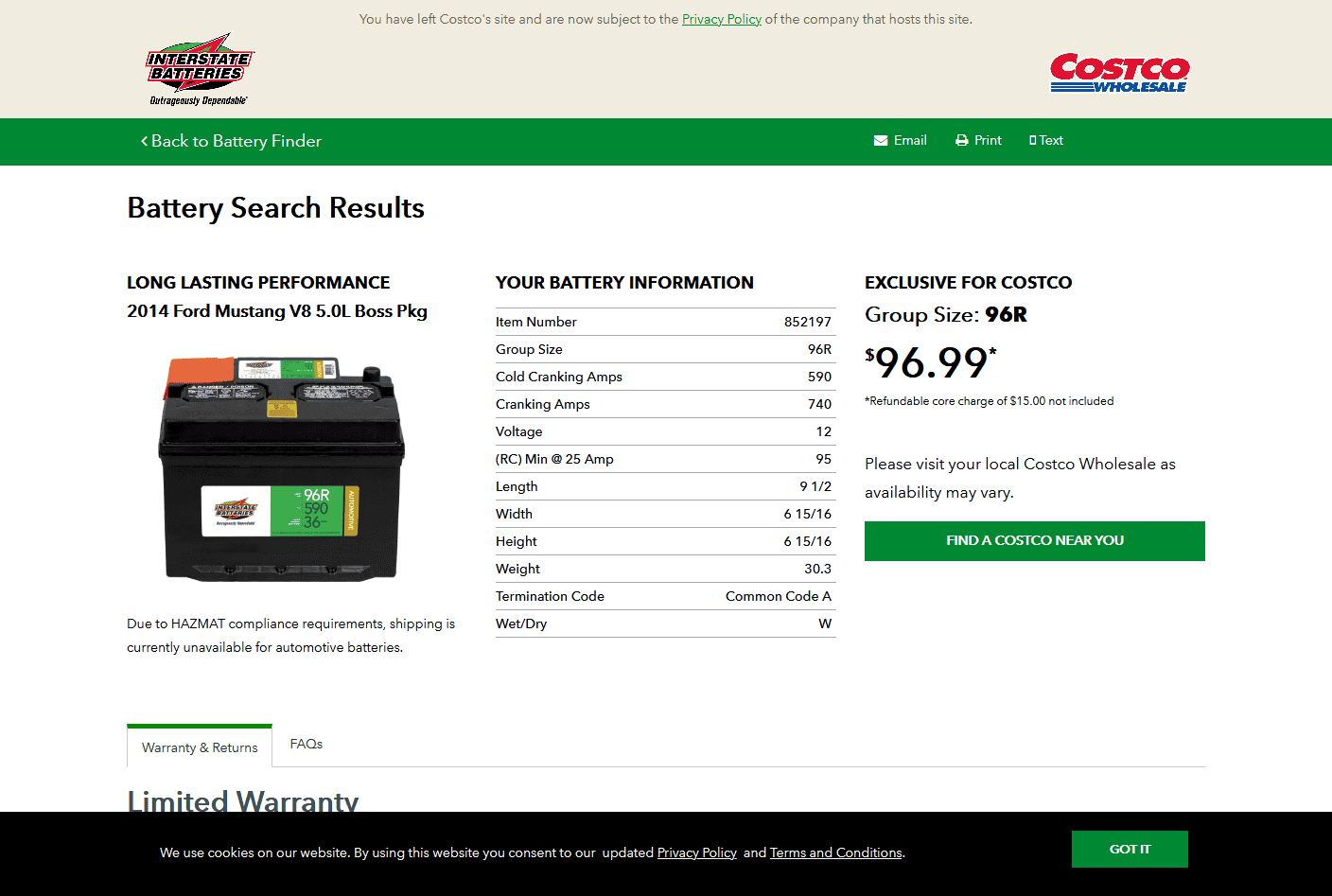The height and width of the screenshot is (896, 1332).
Task: Click the Weight value 30.3
Action: click(x=818, y=569)
